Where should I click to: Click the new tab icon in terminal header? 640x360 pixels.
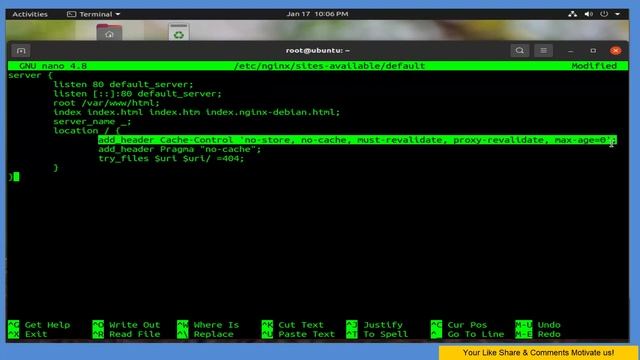(x=21, y=51)
